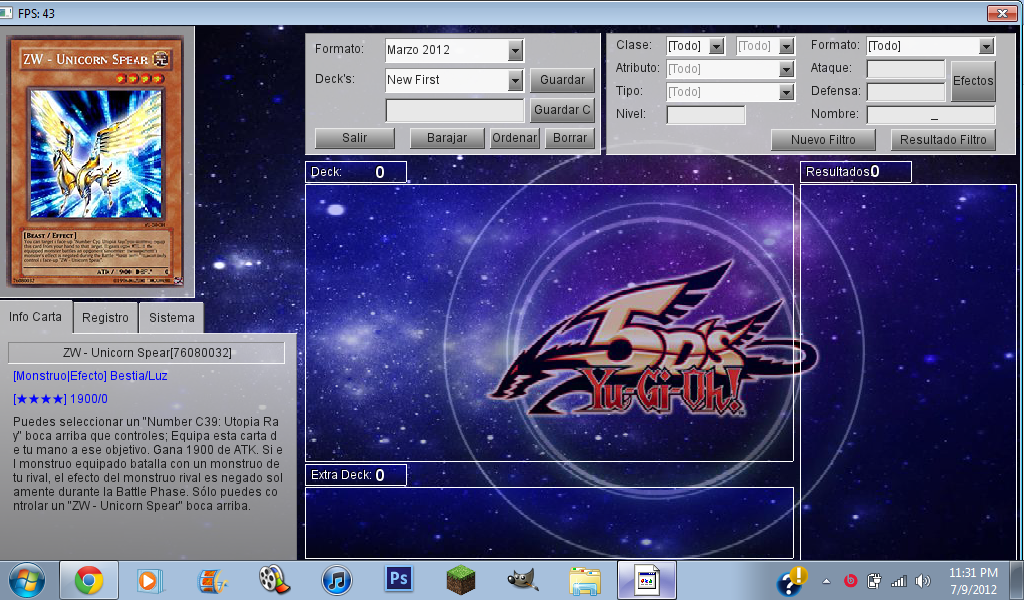Screen dimensions: 1024x600
Task: Close the game window
Action: tap(1002, 12)
